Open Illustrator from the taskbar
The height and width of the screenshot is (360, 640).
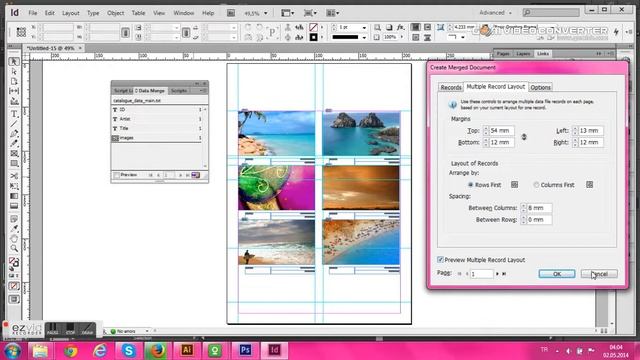pyautogui.click(x=187, y=350)
